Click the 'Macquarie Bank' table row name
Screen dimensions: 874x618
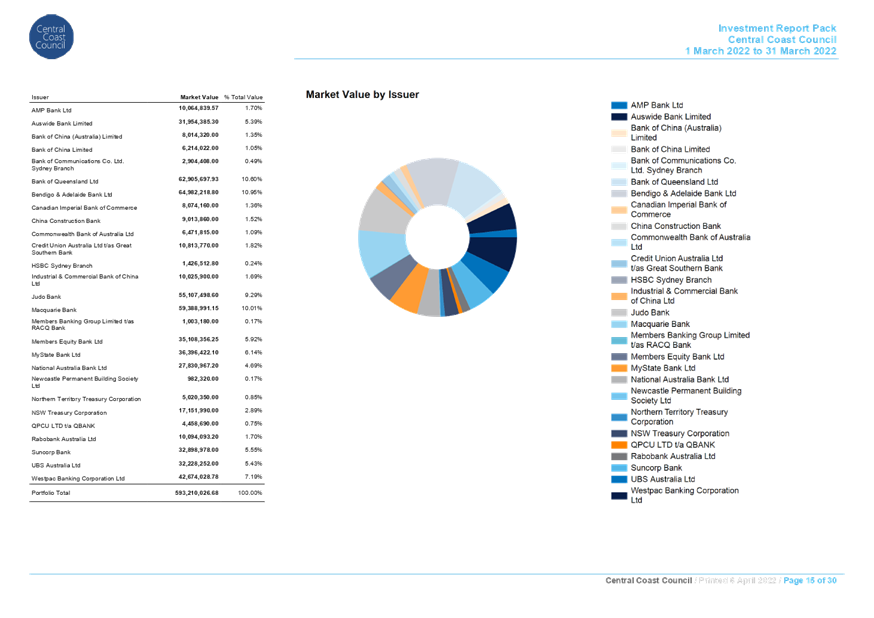[x=54, y=310]
